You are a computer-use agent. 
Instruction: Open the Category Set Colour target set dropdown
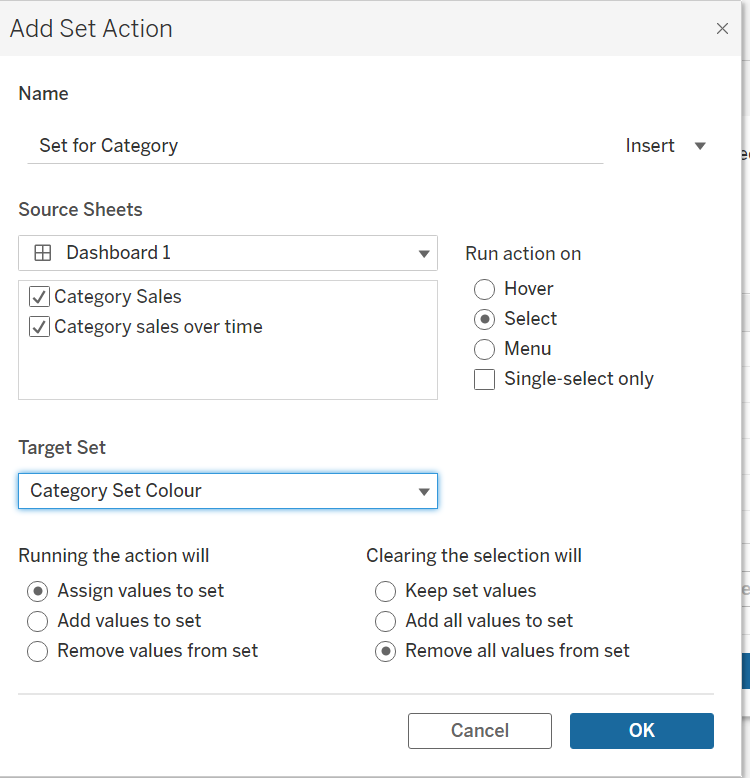228,491
